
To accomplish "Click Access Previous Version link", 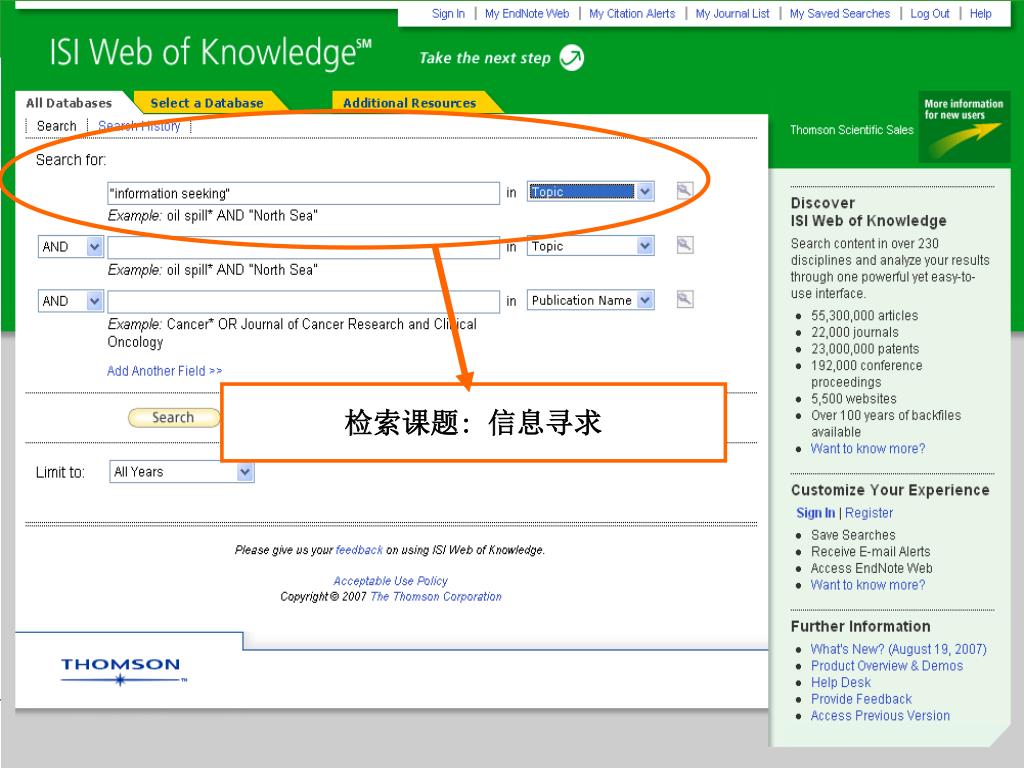I will (x=880, y=716).
